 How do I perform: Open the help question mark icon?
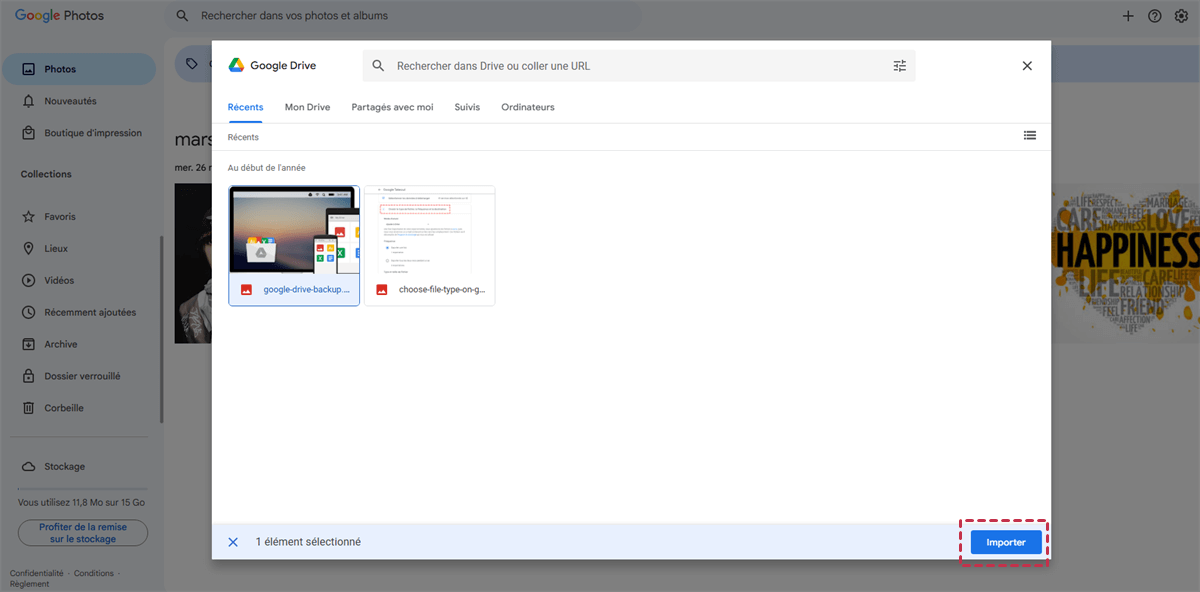tap(1154, 16)
